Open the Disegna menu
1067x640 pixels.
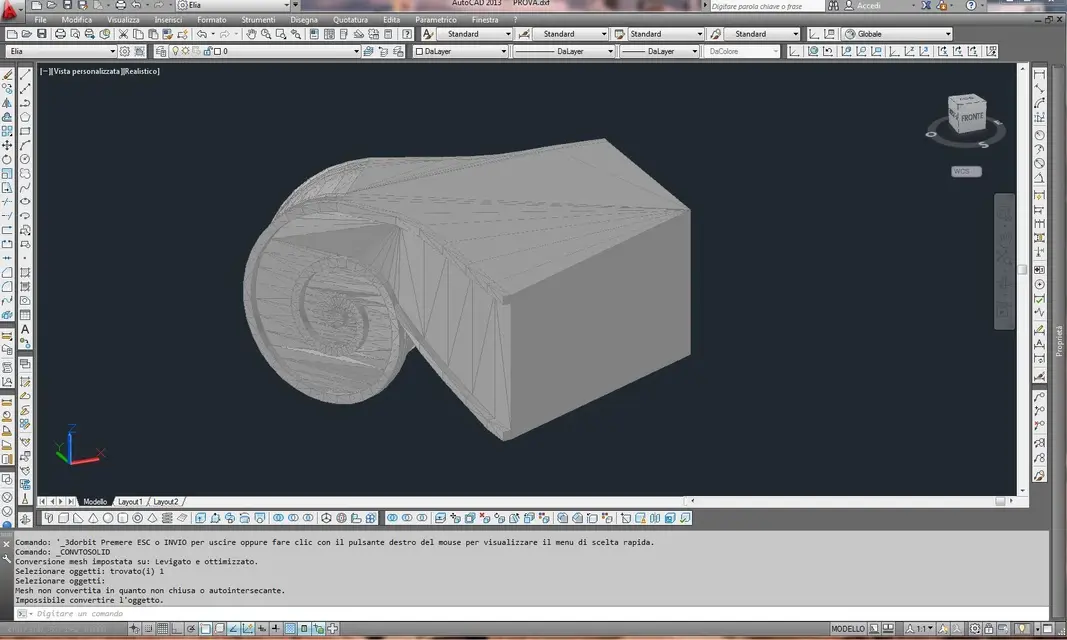303,20
